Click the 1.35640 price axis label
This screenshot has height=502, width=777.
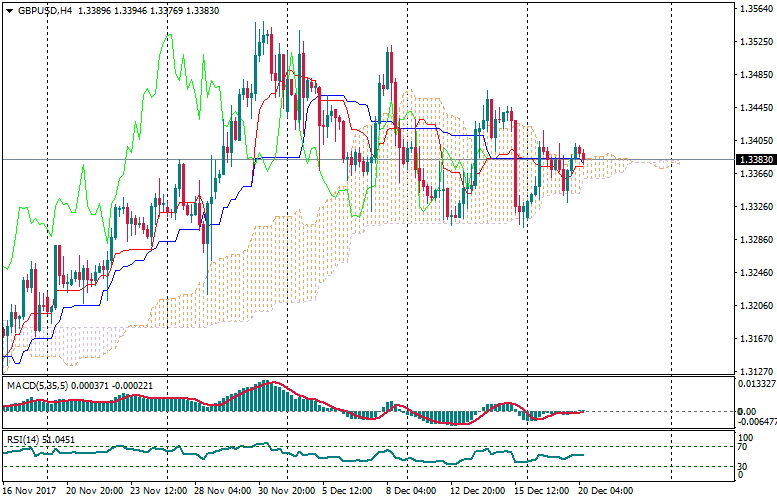click(755, 10)
